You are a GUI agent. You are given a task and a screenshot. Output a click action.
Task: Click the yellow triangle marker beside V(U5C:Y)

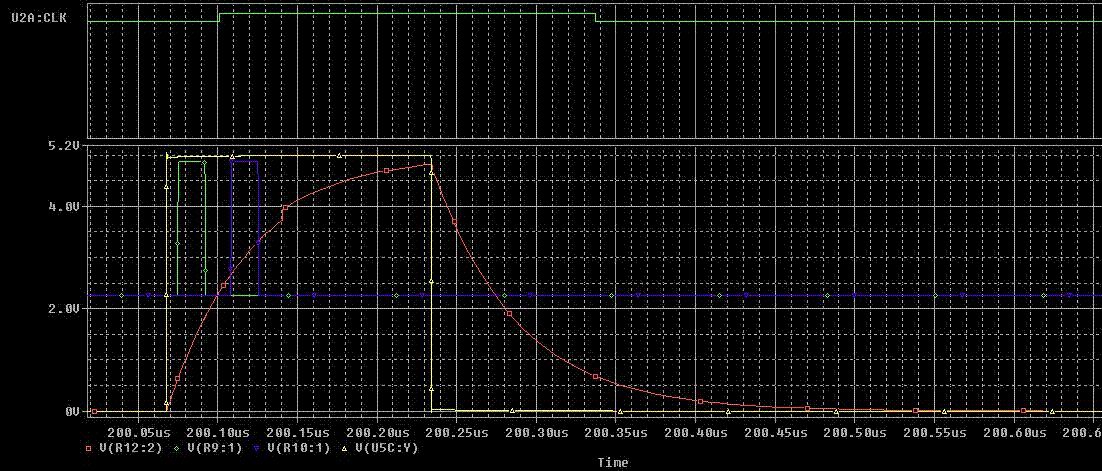(345, 447)
